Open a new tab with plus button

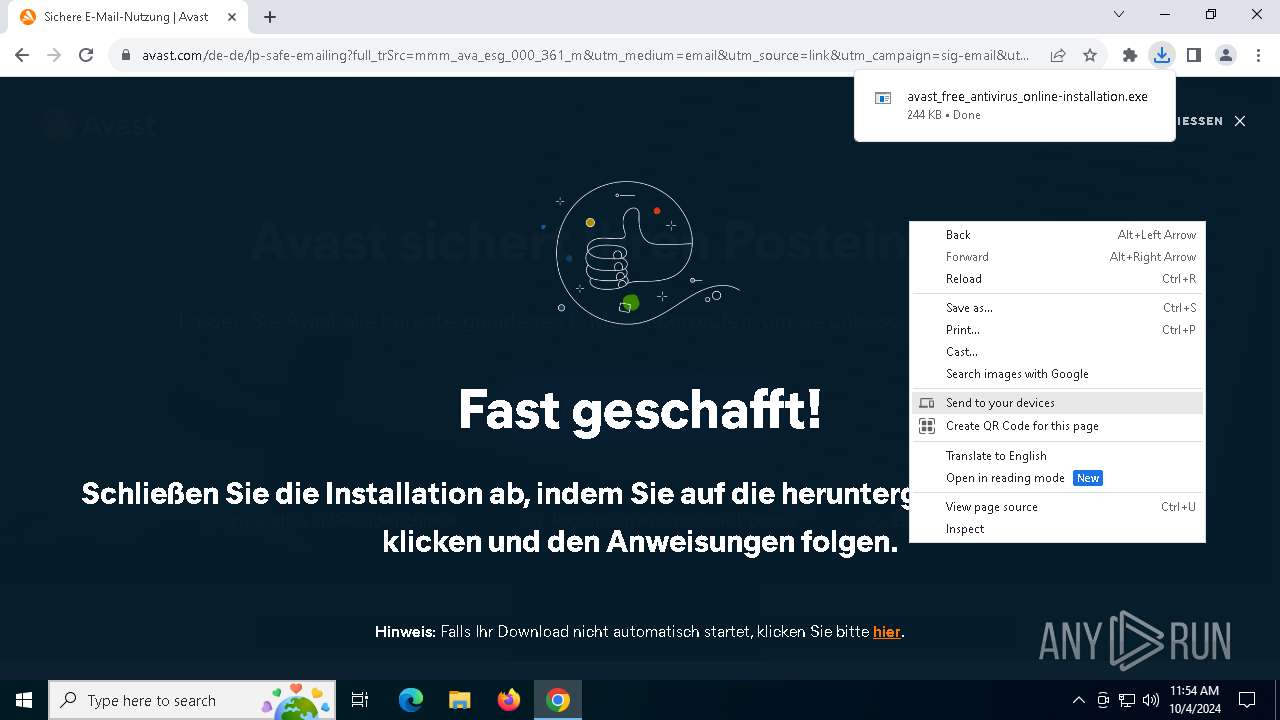click(270, 17)
